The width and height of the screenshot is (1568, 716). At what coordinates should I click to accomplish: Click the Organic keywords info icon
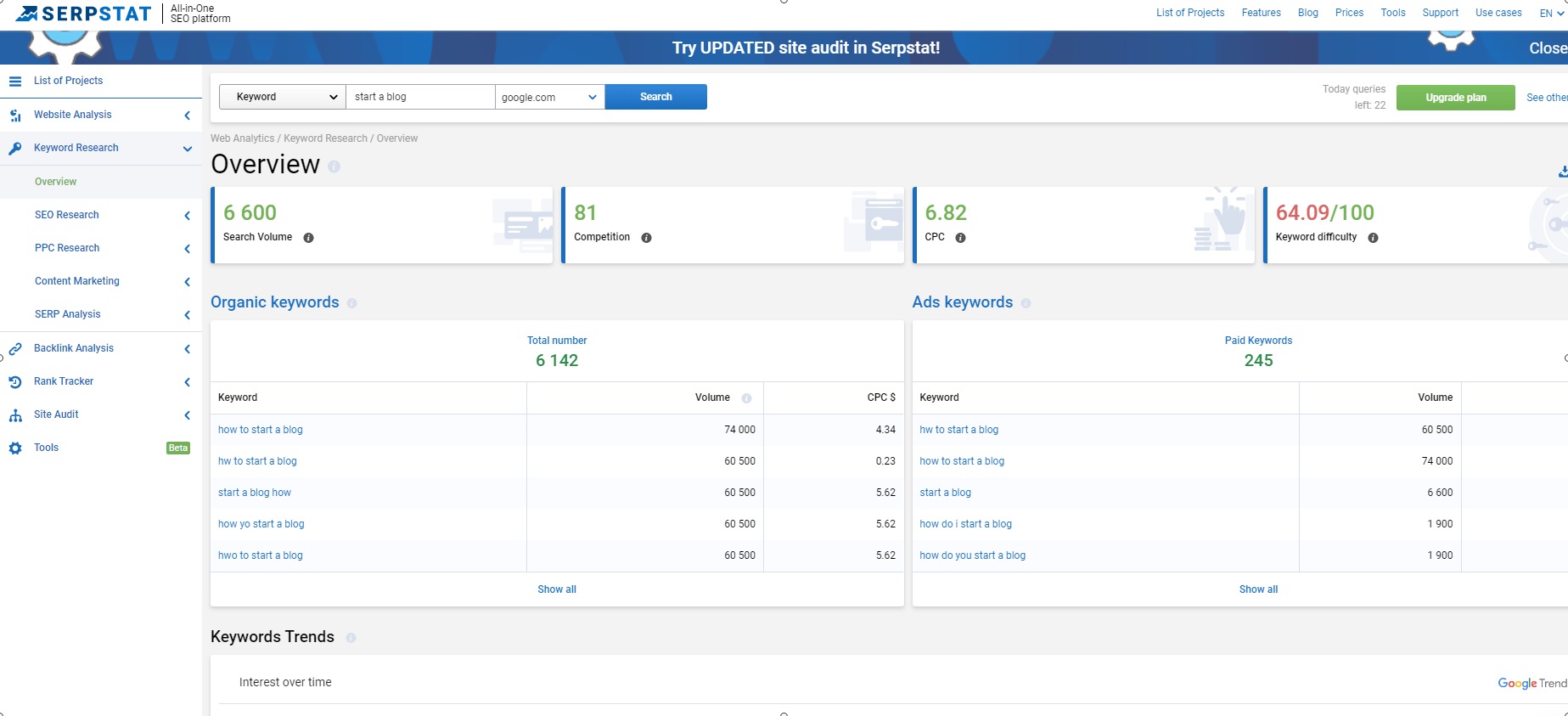[x=351, y=303]
